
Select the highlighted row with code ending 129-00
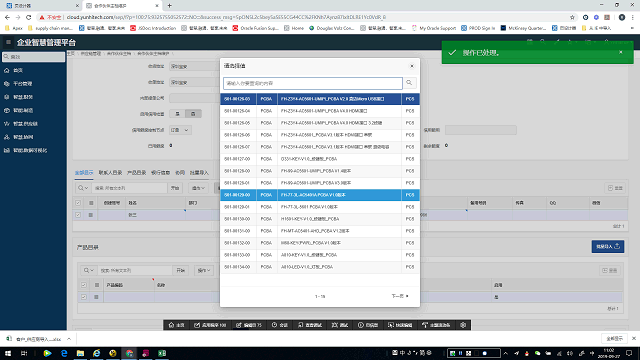(320, 195)
